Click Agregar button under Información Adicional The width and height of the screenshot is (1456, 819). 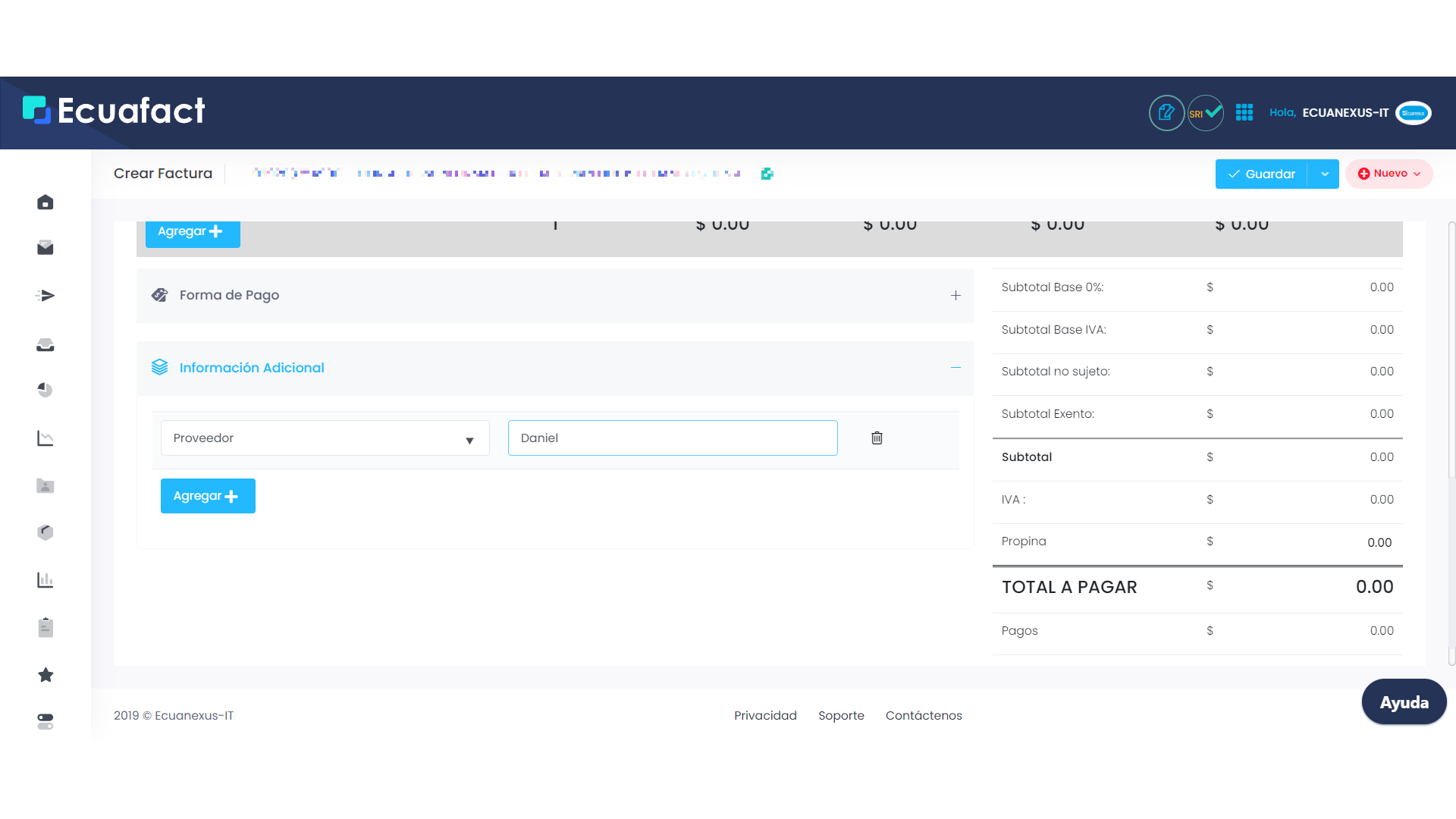208,496
